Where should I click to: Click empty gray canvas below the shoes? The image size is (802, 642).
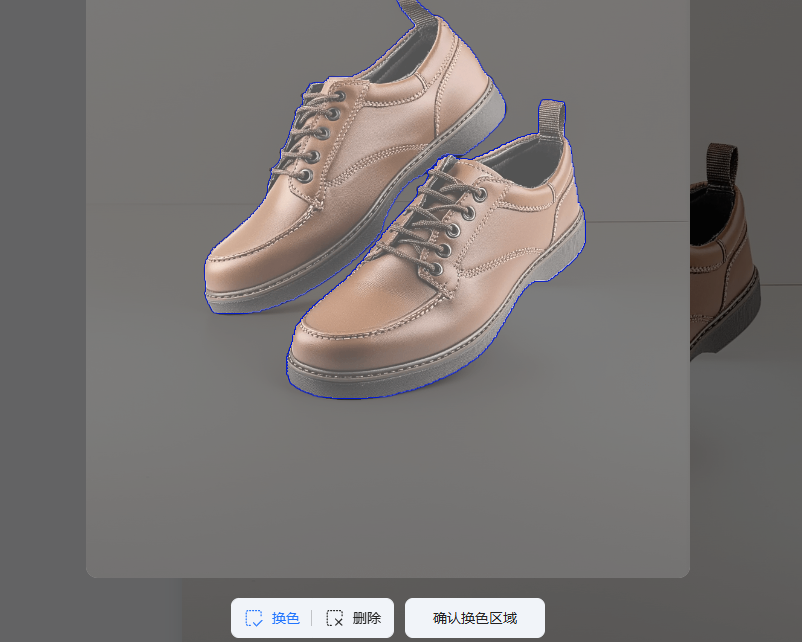pyautogui.click(x=388, y=480)
